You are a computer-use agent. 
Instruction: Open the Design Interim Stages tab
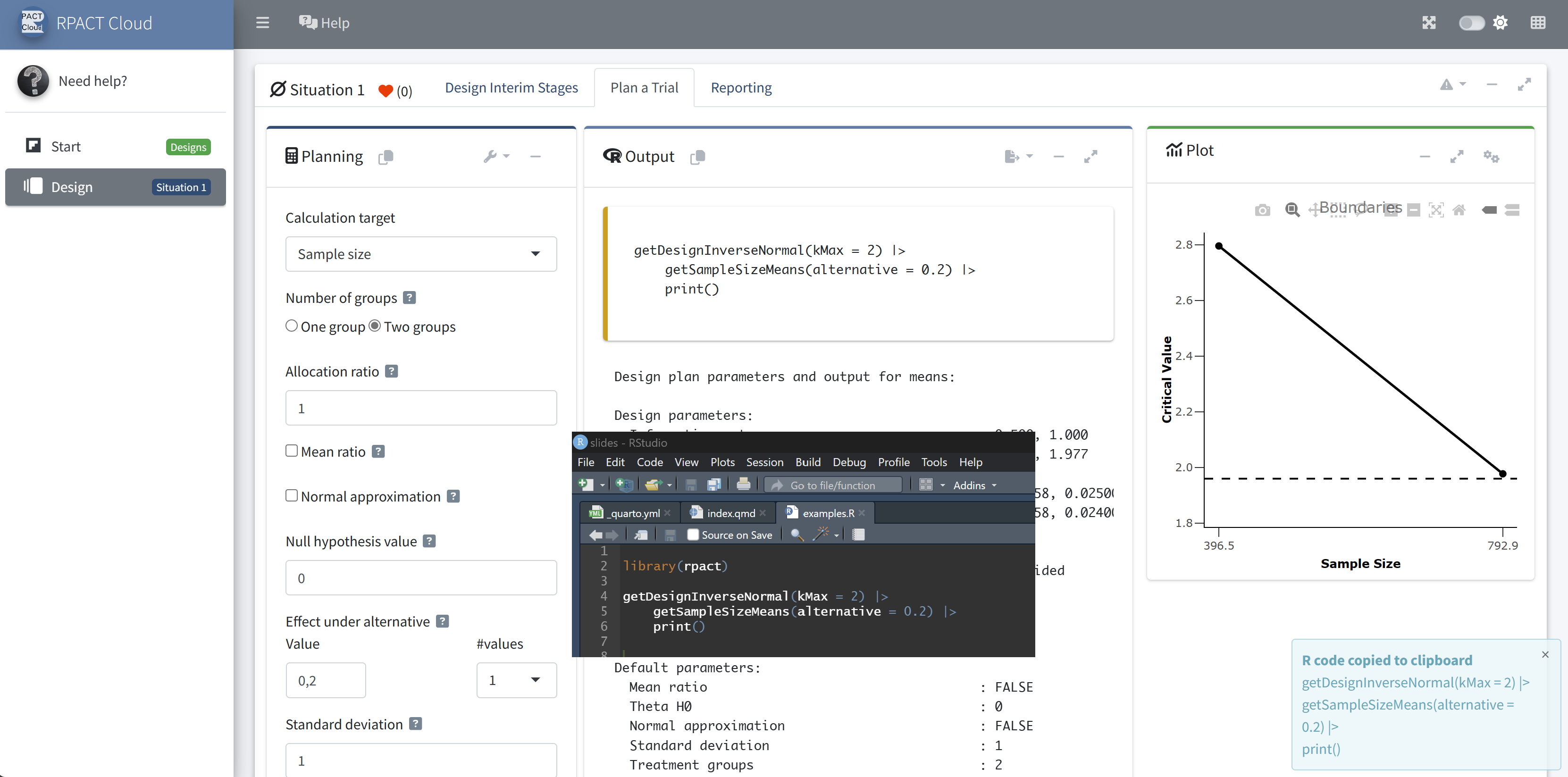511,88
